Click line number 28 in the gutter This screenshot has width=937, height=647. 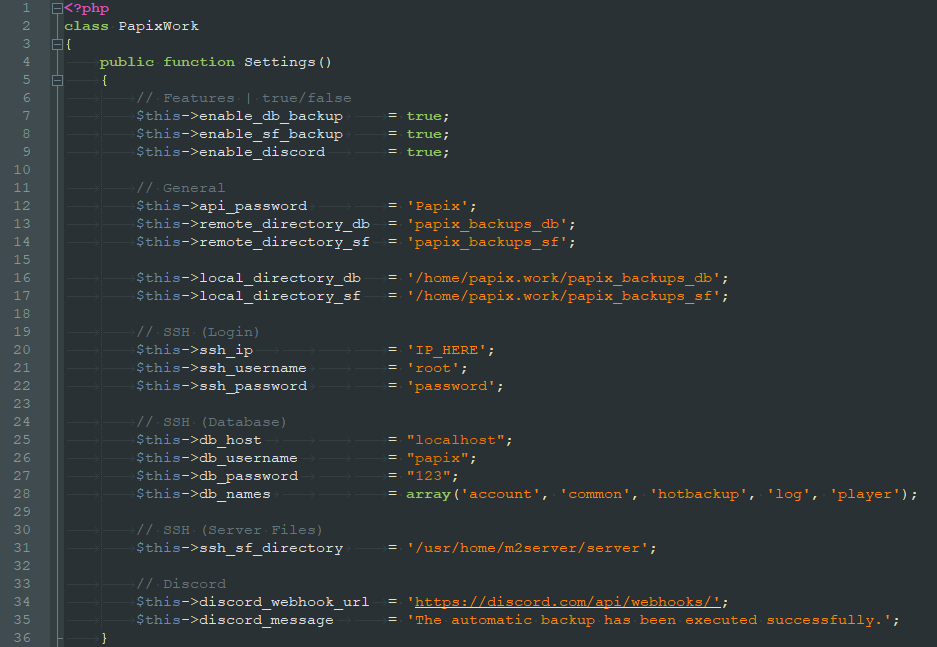(23, 494)
